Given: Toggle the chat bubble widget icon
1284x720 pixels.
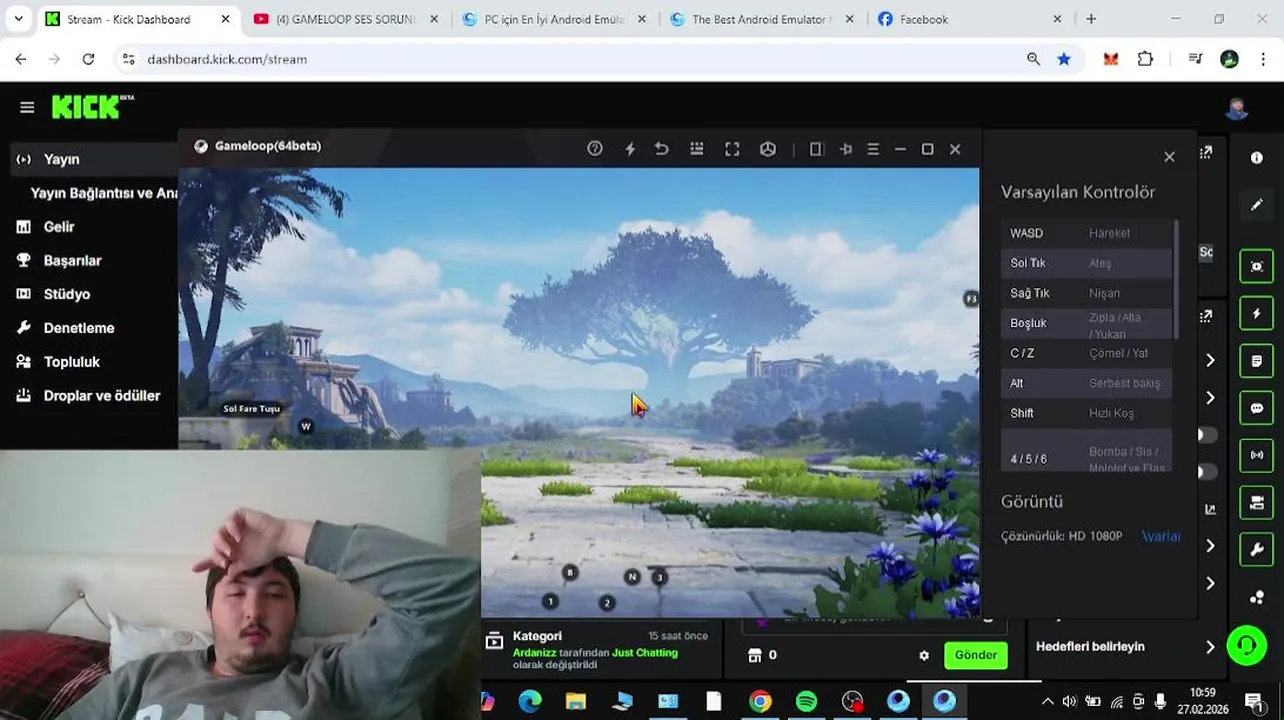Looking at the screenshot, I should [1257, 408].
